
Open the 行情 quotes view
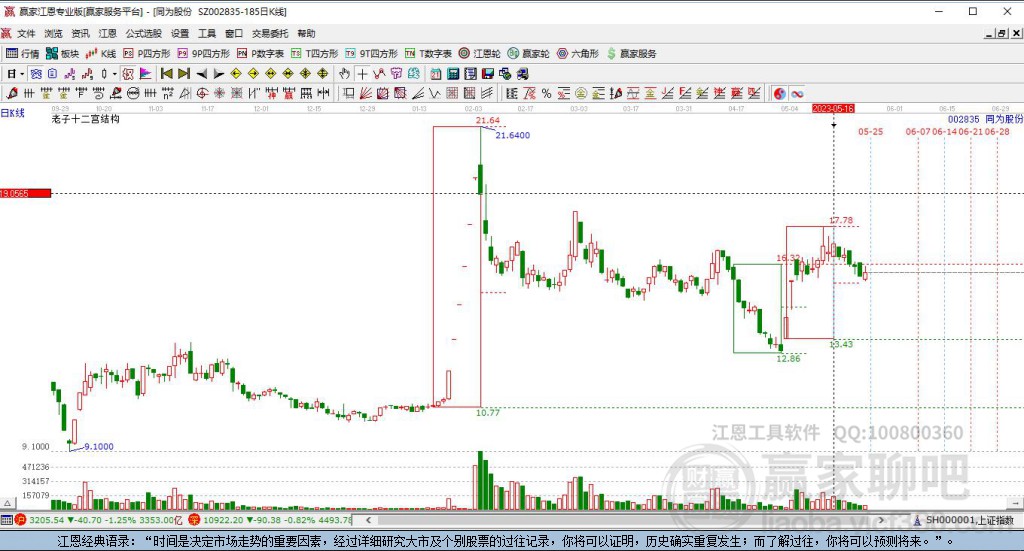23,54
